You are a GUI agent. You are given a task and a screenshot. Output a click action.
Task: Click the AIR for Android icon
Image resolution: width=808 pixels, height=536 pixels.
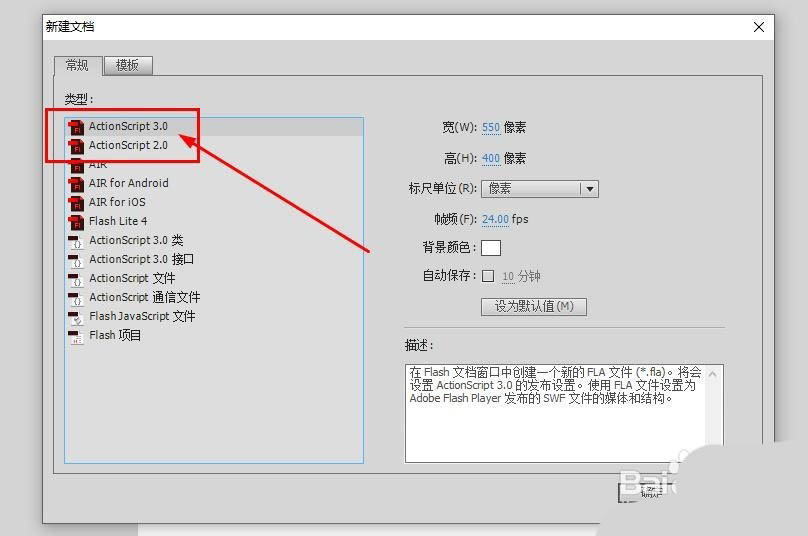(76, 184)
